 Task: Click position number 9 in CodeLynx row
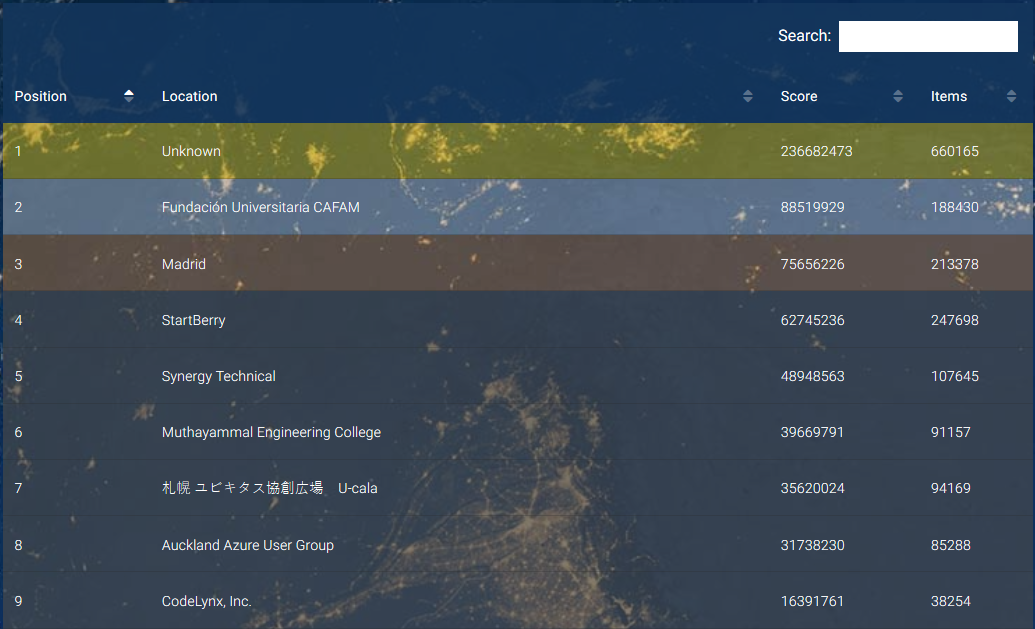point(18,601)
